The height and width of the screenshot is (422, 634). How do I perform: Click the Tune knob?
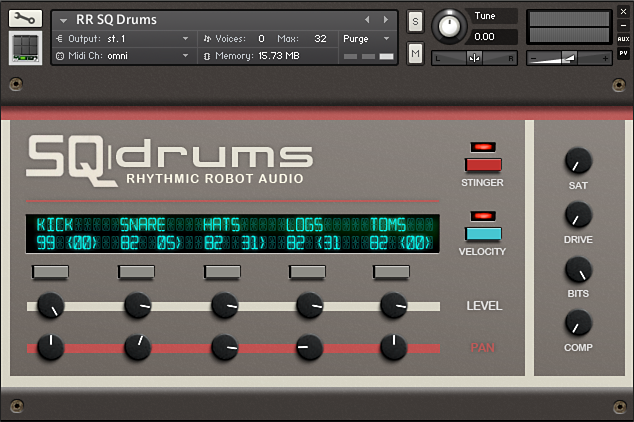(449, 27)
